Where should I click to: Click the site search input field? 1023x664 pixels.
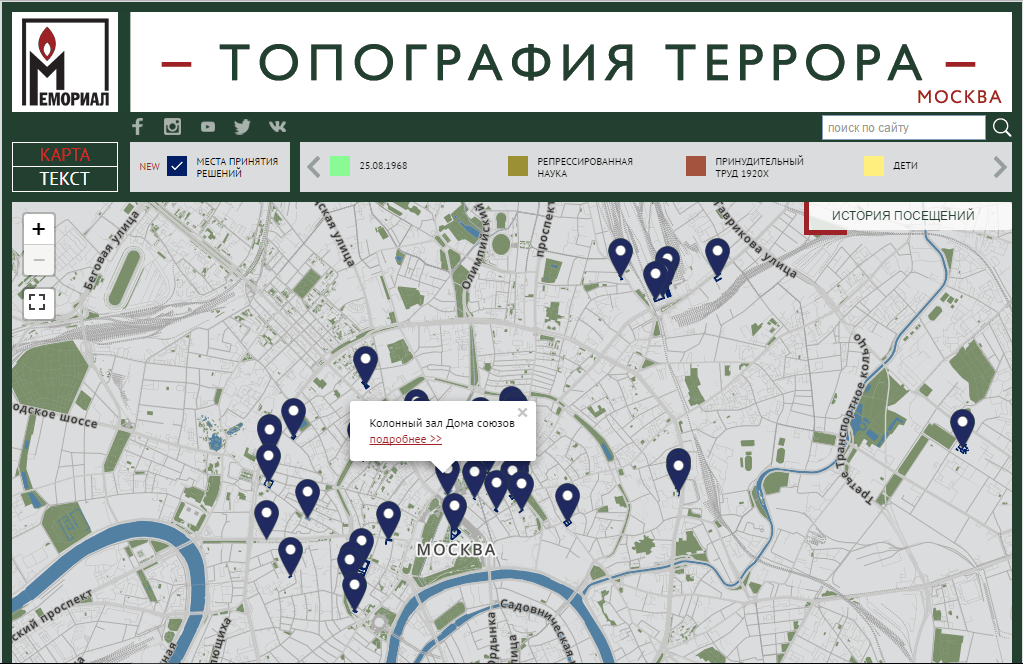[x=903, y=128]
